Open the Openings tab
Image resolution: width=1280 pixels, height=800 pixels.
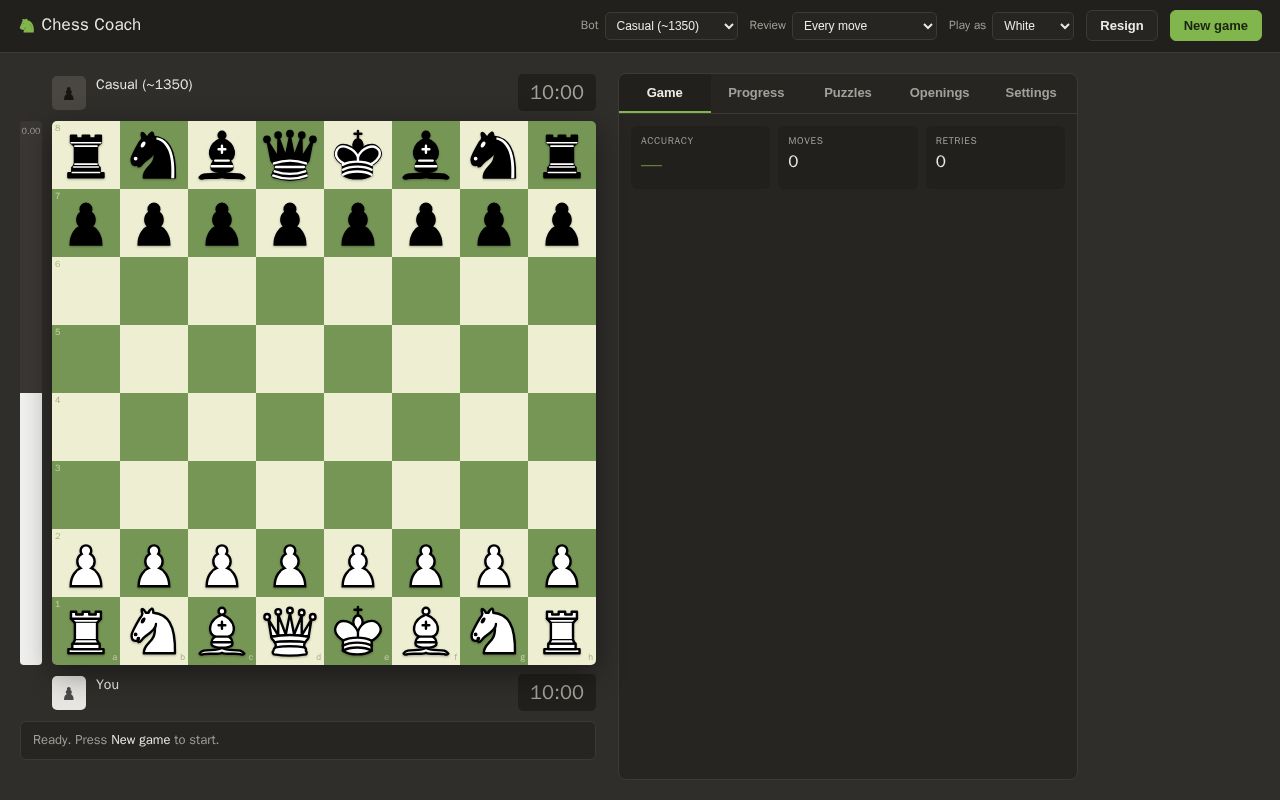click(x=939, y=93)
